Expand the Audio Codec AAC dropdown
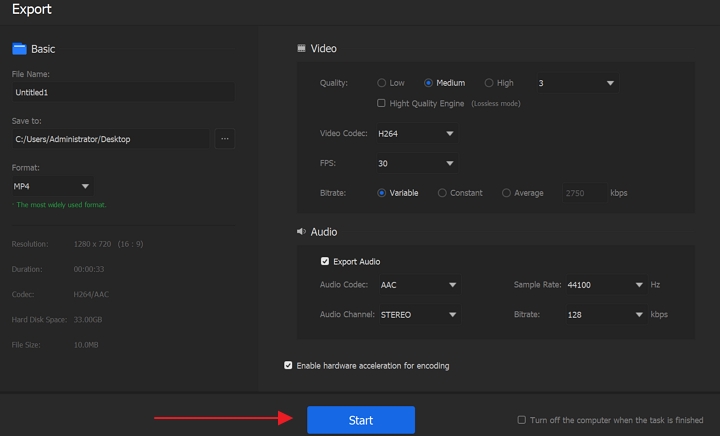 point(418,285)
